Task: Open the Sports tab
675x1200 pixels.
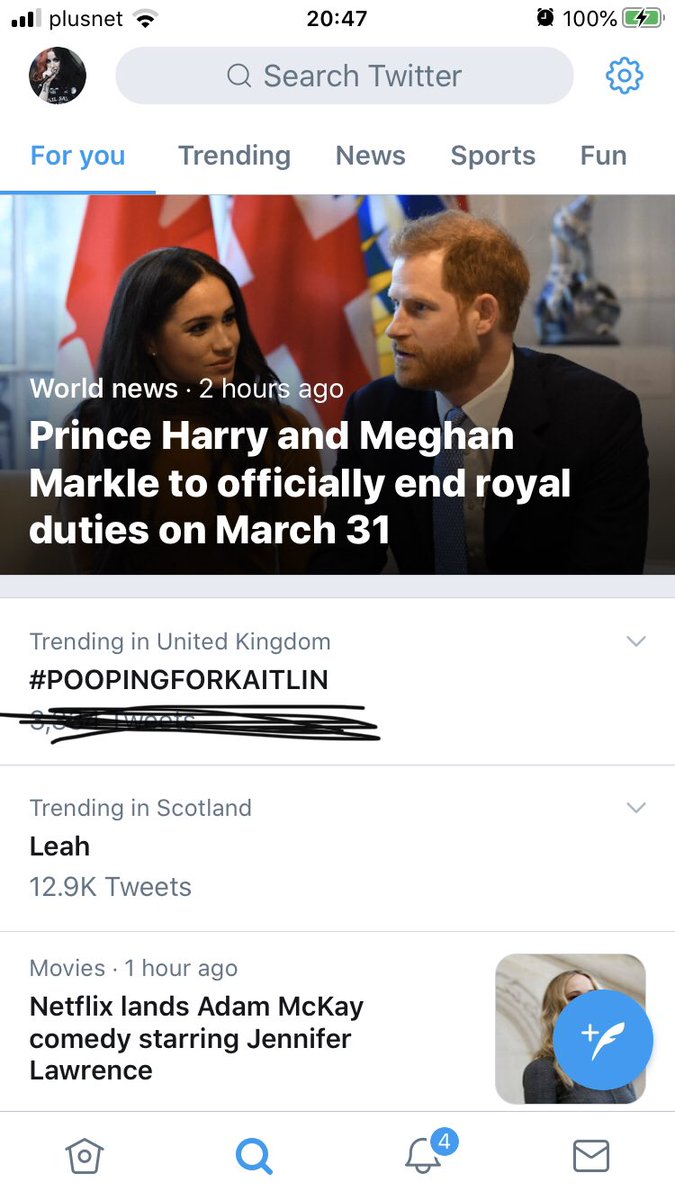Action: (493, 156)
